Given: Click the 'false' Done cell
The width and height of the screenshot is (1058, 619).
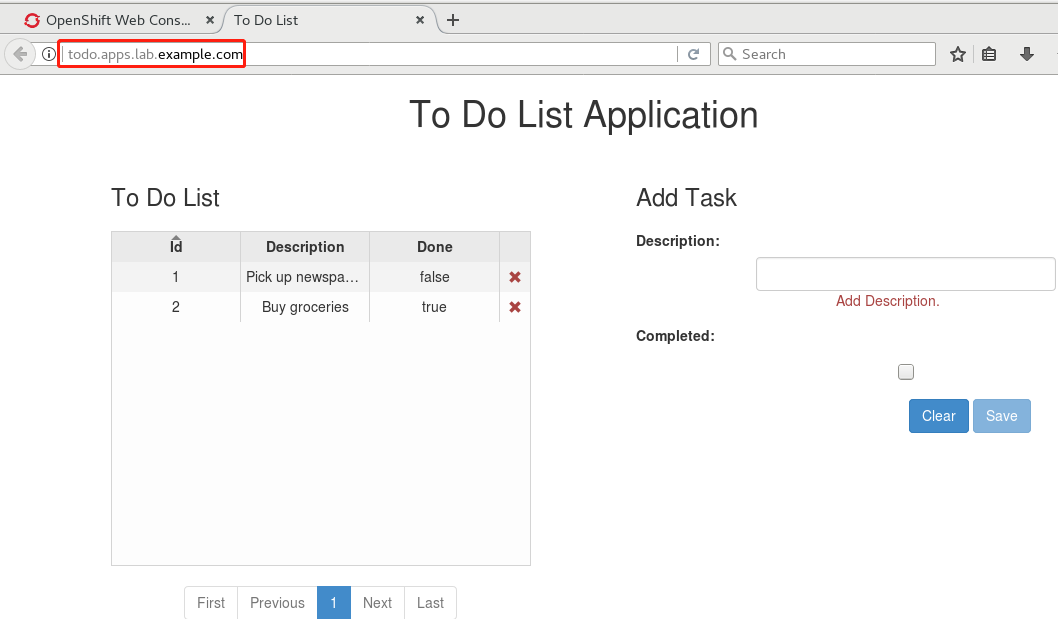Looking at the screenshot, I should point(435,277).
